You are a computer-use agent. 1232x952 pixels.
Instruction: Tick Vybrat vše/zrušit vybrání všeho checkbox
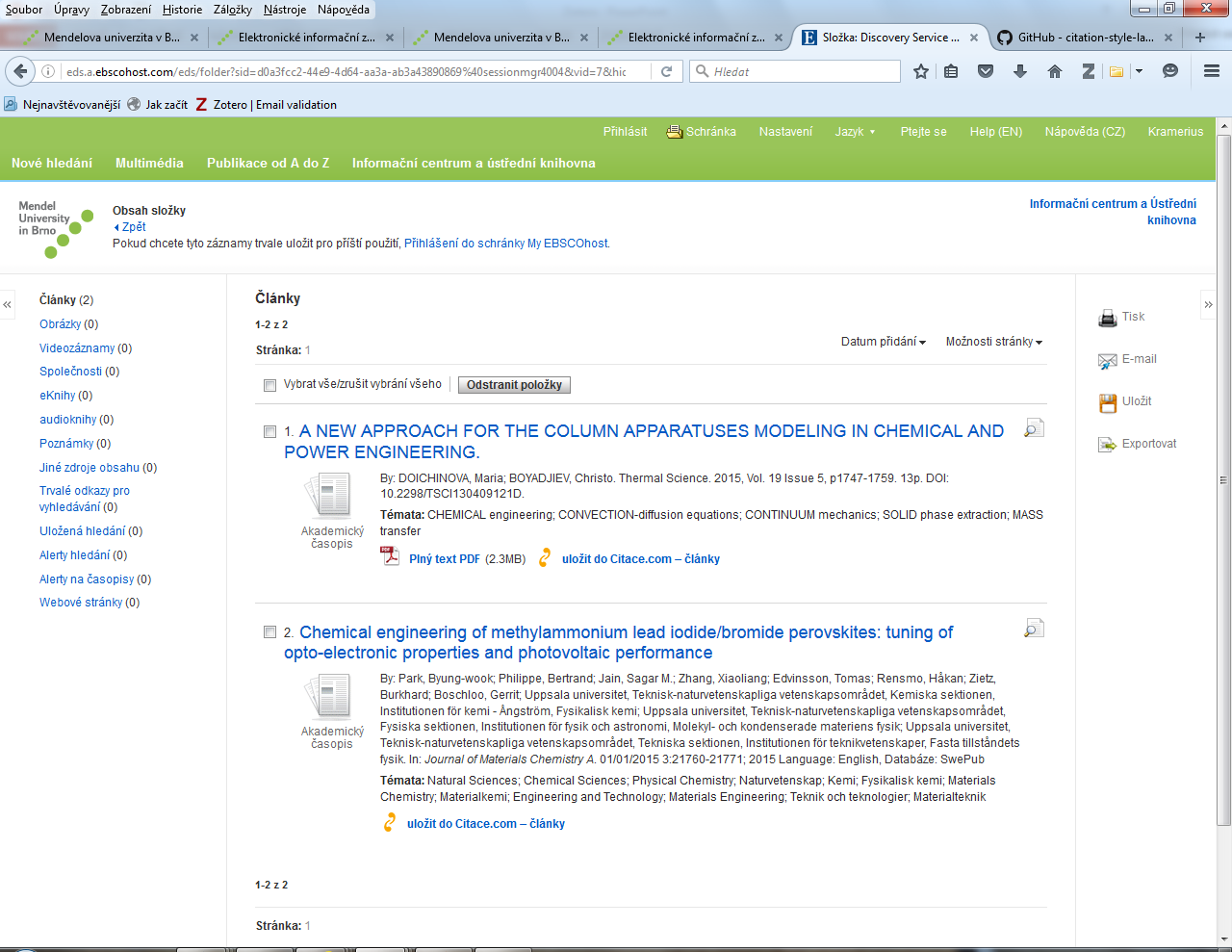[269, 385]
